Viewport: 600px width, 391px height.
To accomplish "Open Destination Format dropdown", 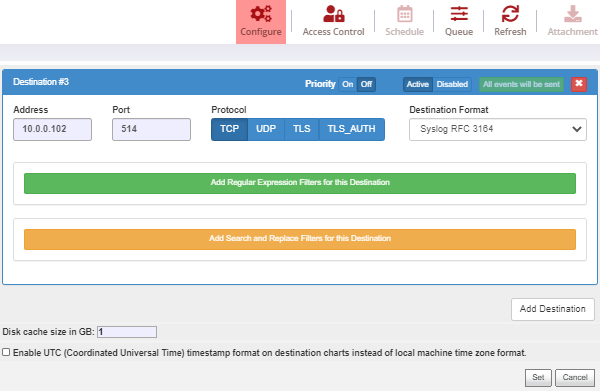I will pyautogui.click(x=497, y=129).
